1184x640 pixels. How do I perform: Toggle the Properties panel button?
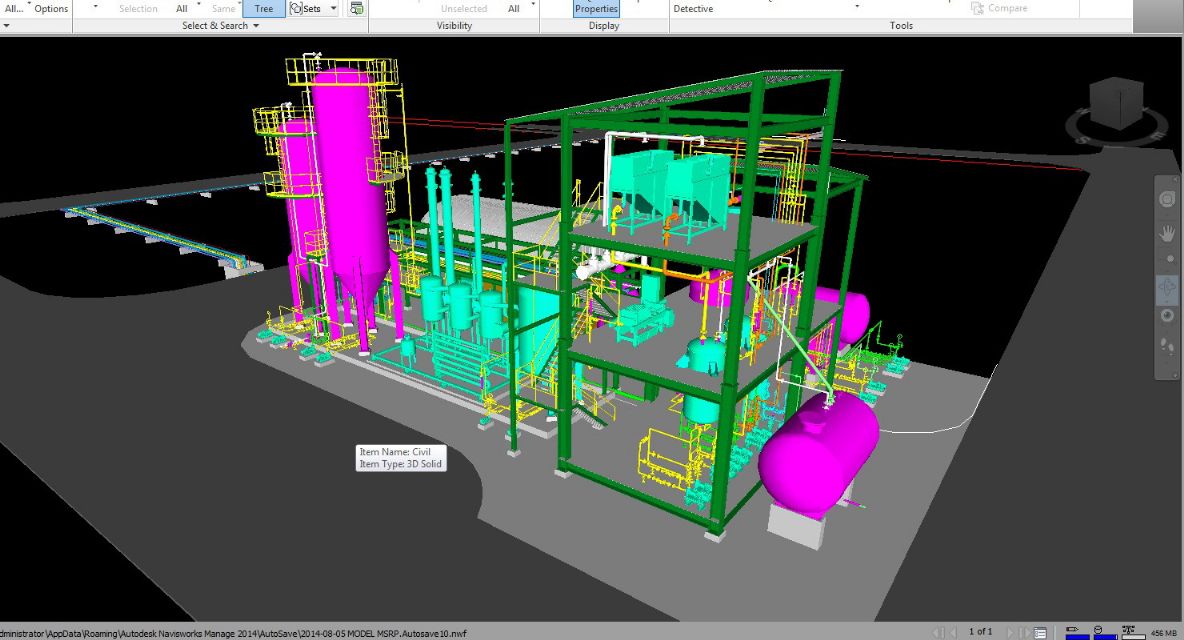click(596, 9)
